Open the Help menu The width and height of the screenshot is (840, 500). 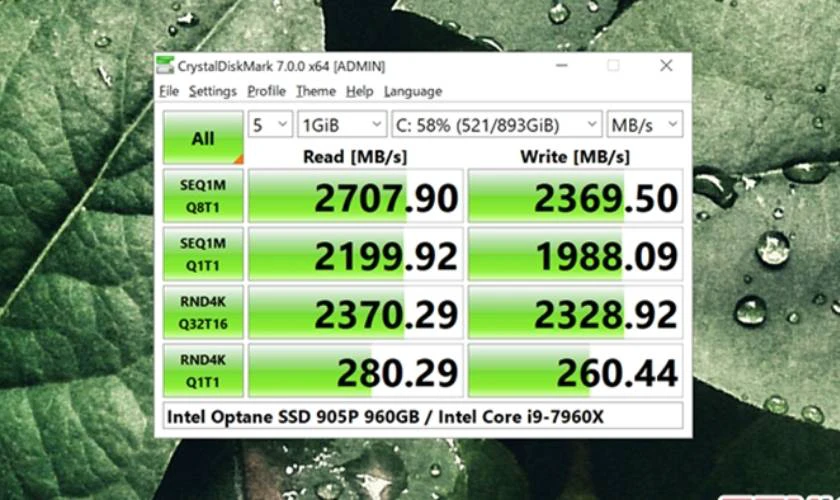pos(359,91)
